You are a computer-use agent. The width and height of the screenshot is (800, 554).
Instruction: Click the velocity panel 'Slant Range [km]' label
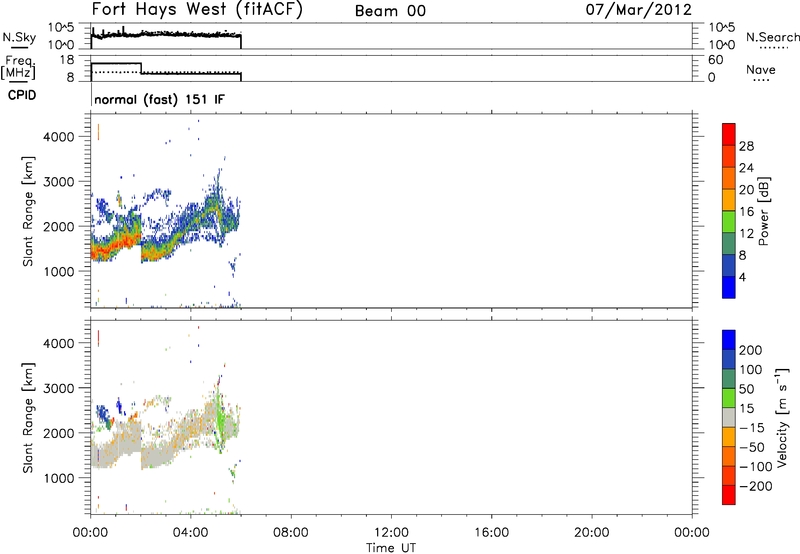[x=28, y=417]
